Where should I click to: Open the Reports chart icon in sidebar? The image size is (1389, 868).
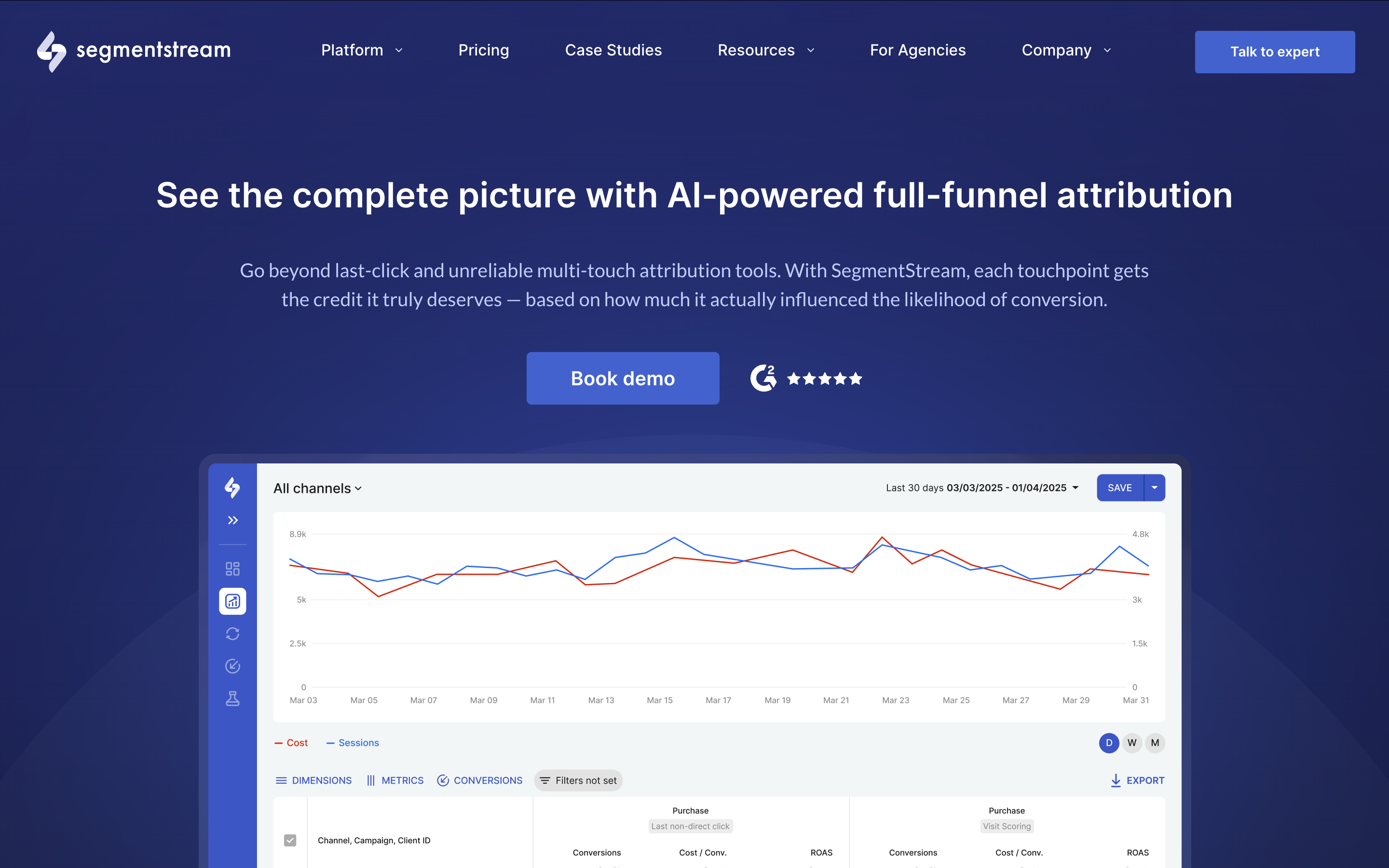pyautogui.click(x=232, y=601)
